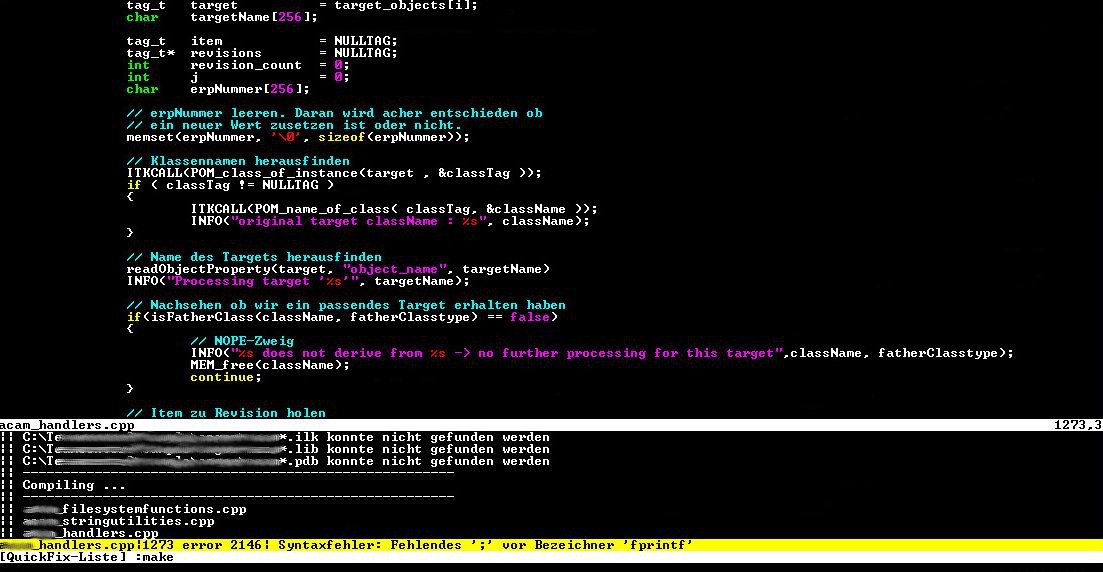The height and width of the screenshot is (572, 1103).
Task: Click the readObjectProperty(target line
Action: (338, 269)
